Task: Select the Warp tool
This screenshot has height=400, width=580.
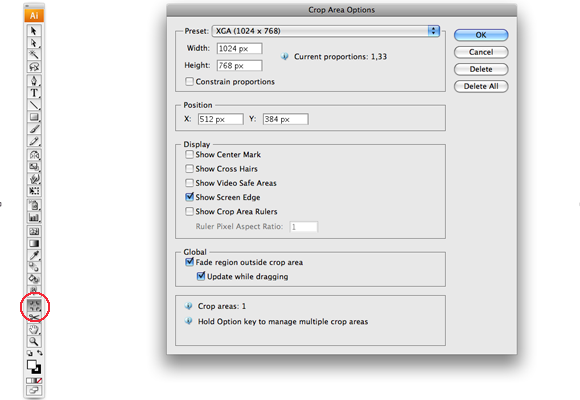Action: point(34,179)
